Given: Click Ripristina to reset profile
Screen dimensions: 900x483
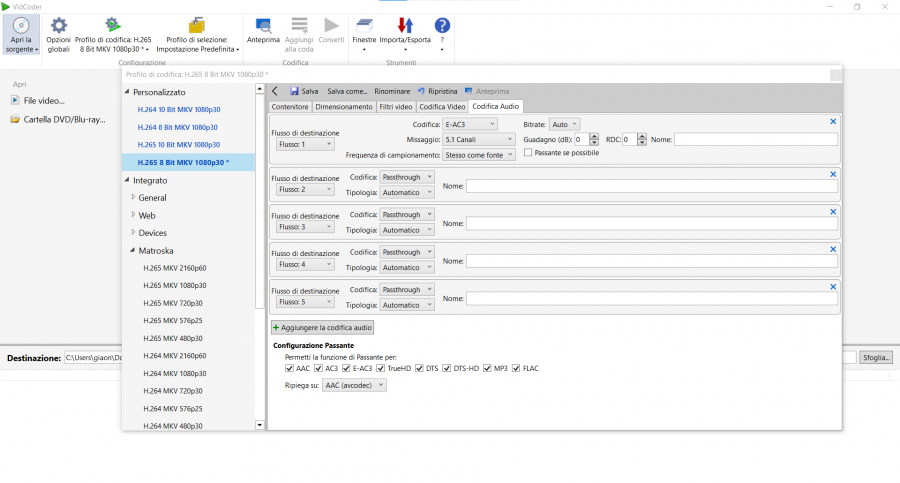Looking at the screenshot, I should click(437, 91).
